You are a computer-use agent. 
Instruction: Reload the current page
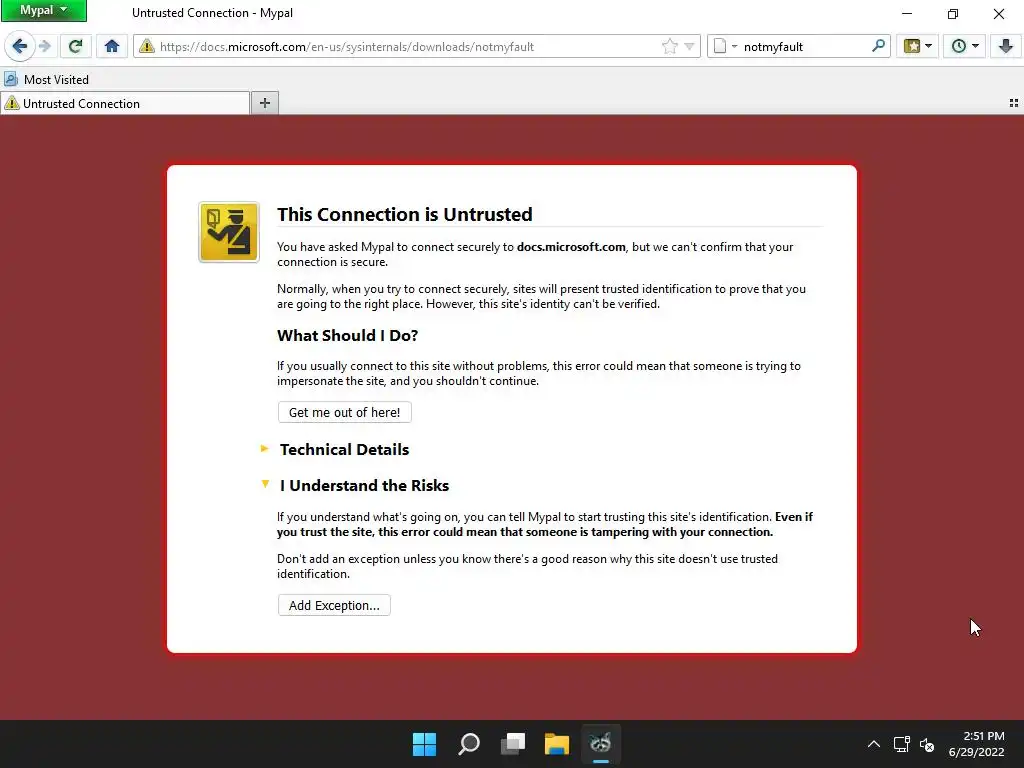click(76, 46)
